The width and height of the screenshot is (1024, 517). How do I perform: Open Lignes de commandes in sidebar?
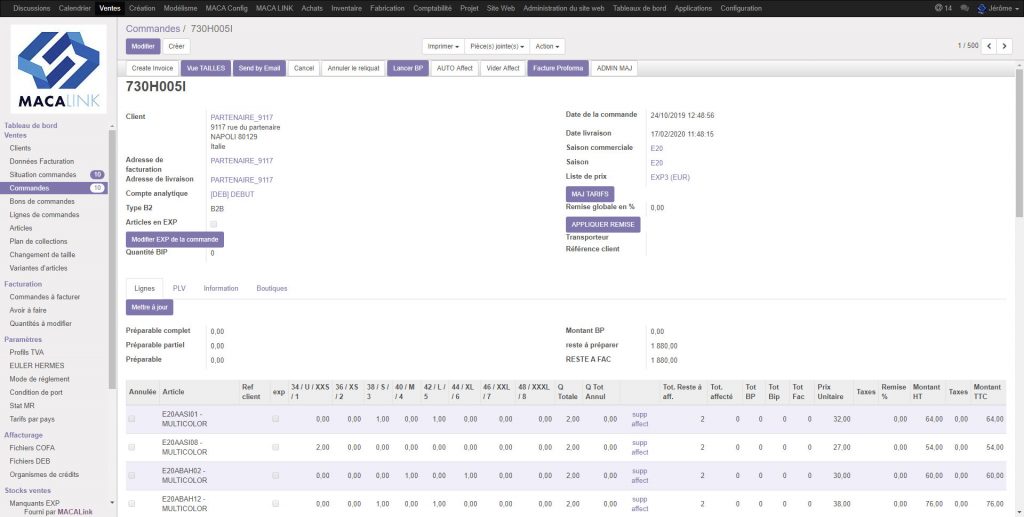[44, 214]
